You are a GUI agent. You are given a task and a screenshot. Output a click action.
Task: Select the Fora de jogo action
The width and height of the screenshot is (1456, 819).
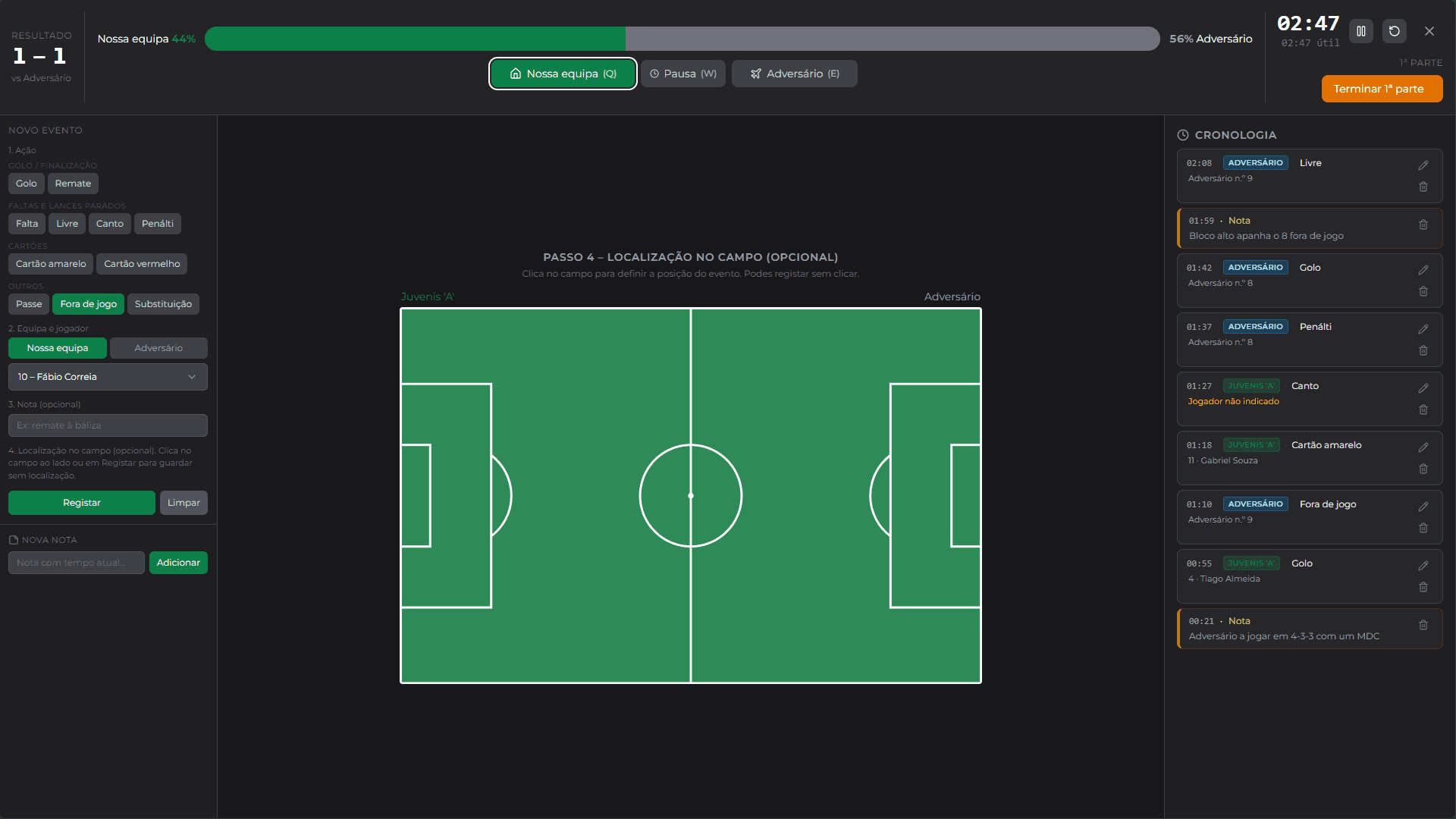click(x=88, y=304)
